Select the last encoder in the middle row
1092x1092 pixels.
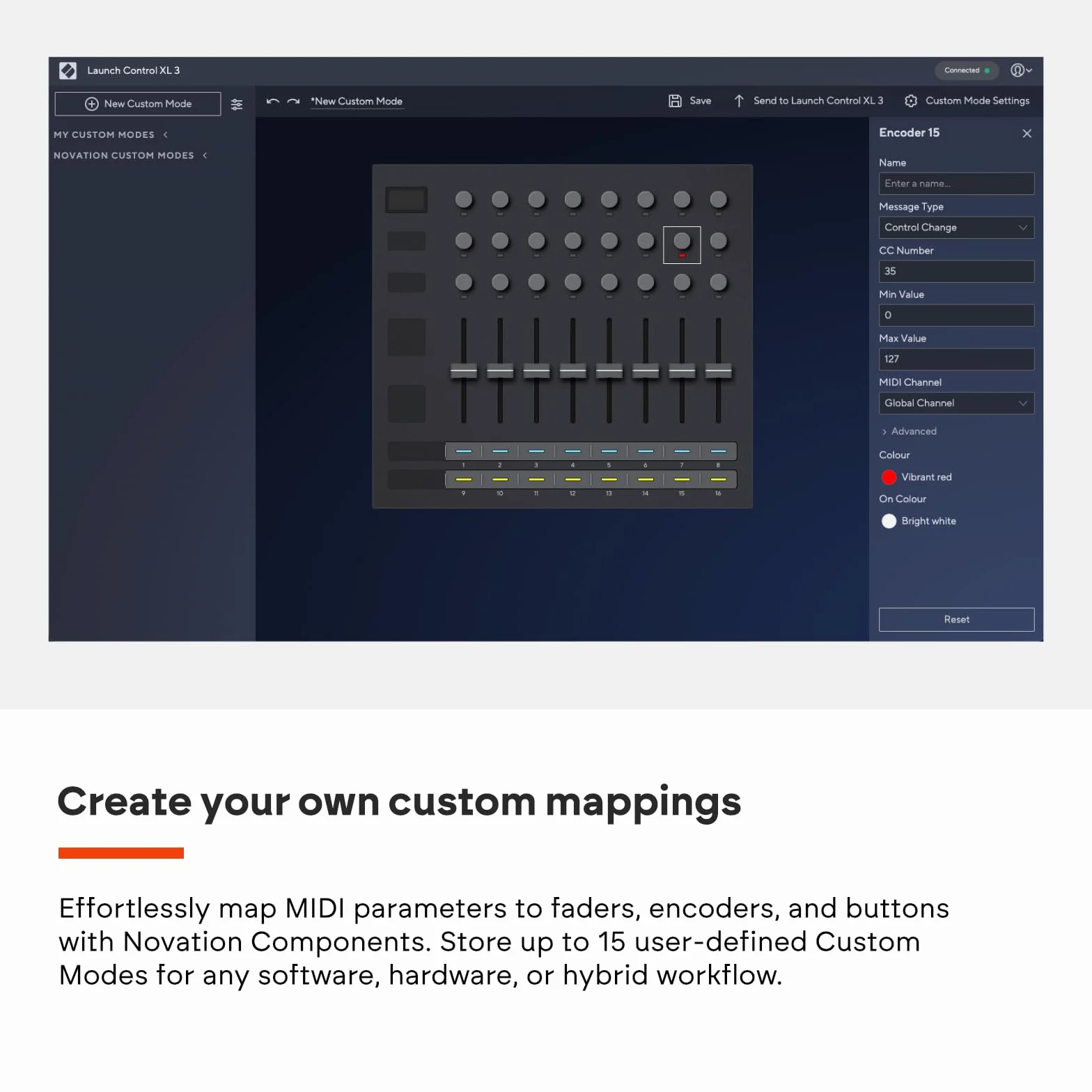[x=718, y=241]
